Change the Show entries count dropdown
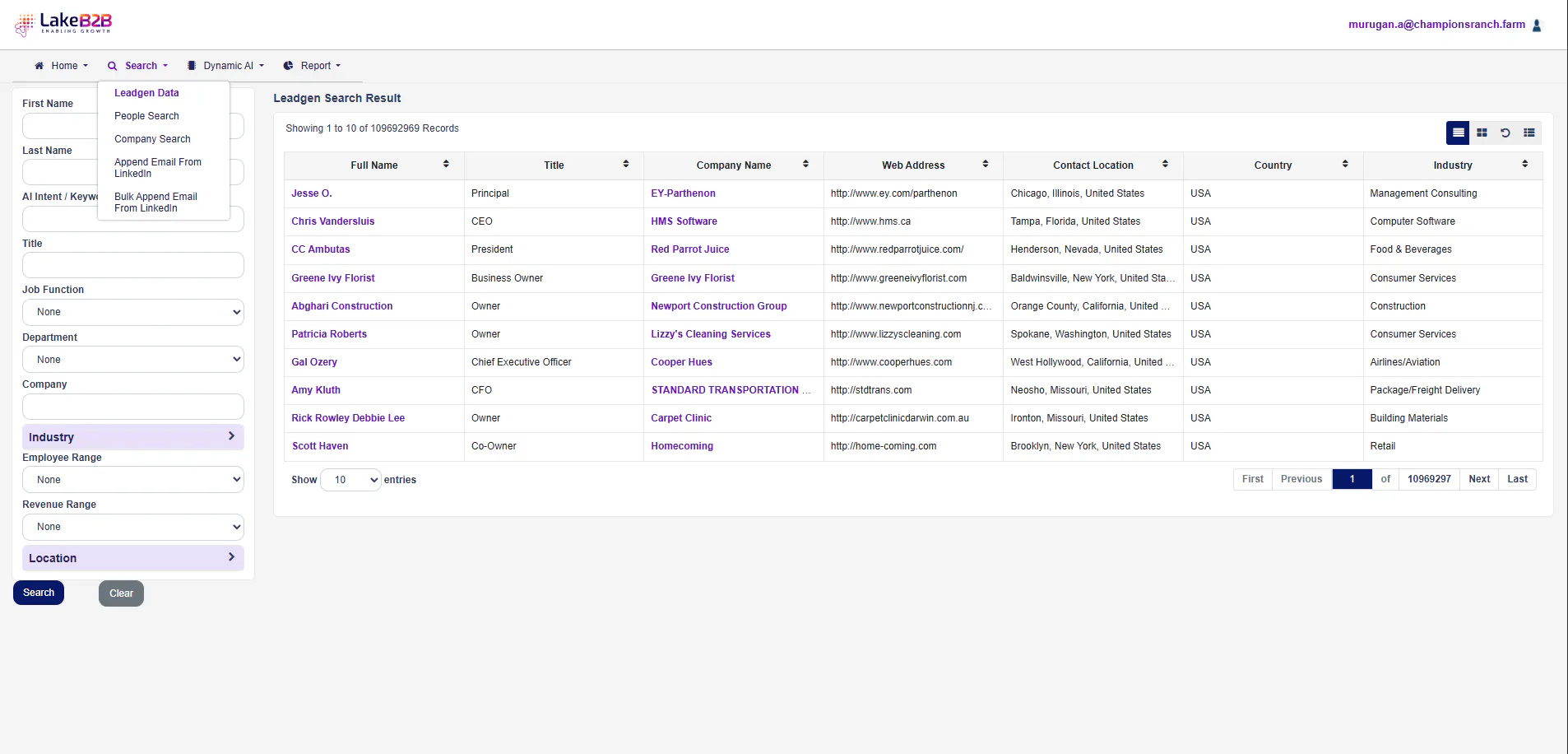This screenshot has width=1568, height=754. click(x=350, y=480)
